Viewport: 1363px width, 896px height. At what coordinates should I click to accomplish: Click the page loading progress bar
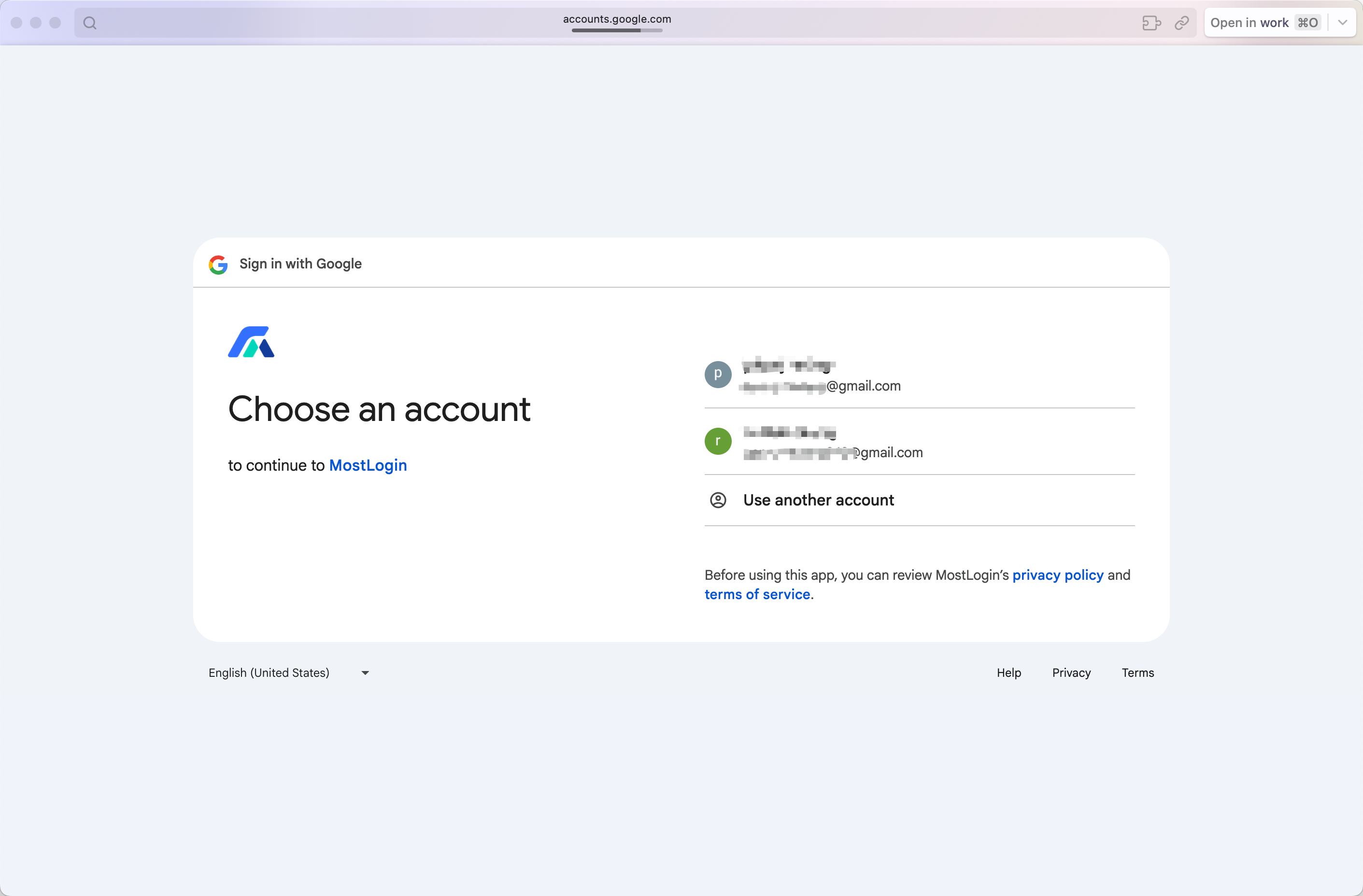pos(617,30)
